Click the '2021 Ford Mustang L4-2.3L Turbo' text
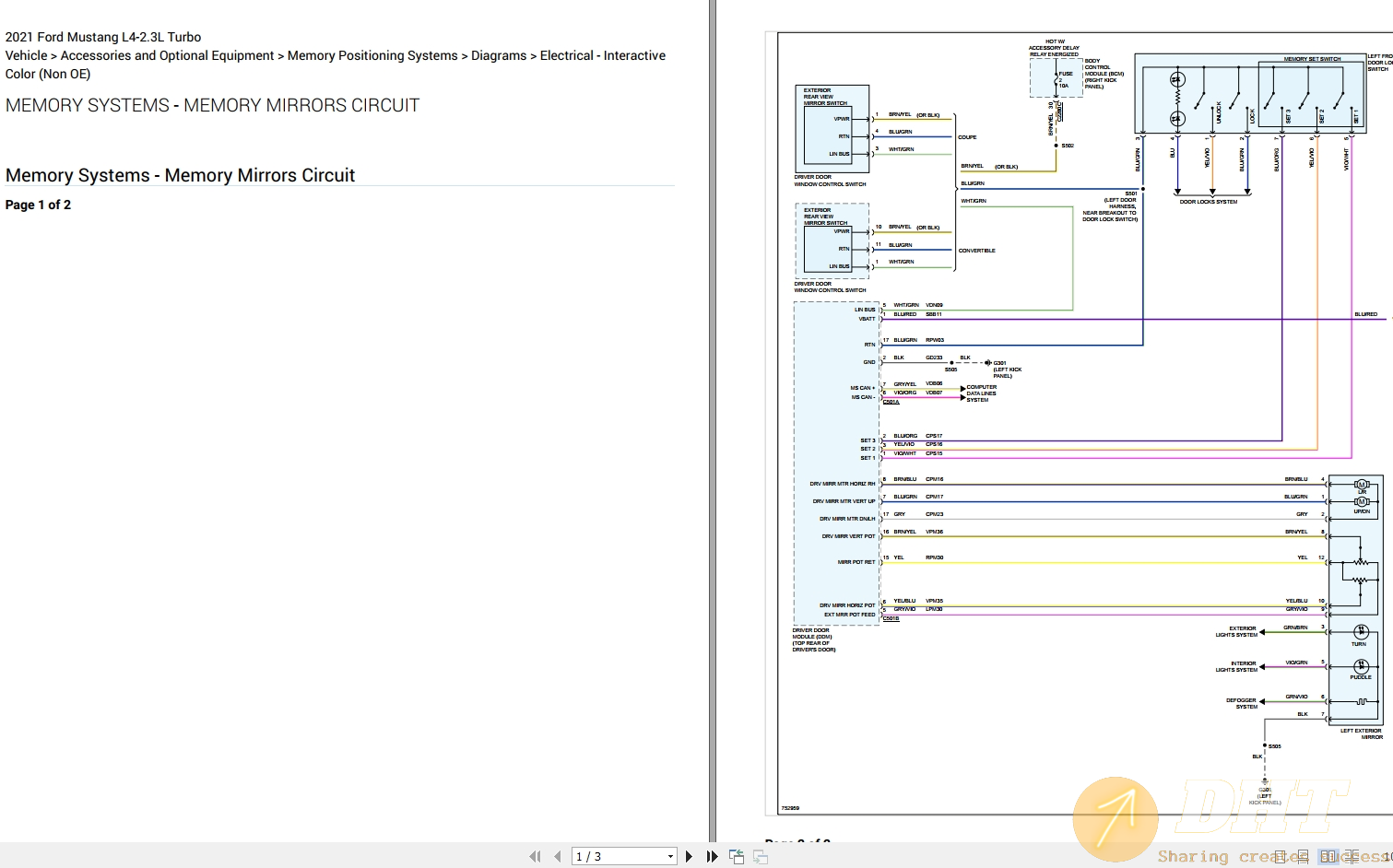This screenshot has width=1393, height=868. tap(103, 37)
